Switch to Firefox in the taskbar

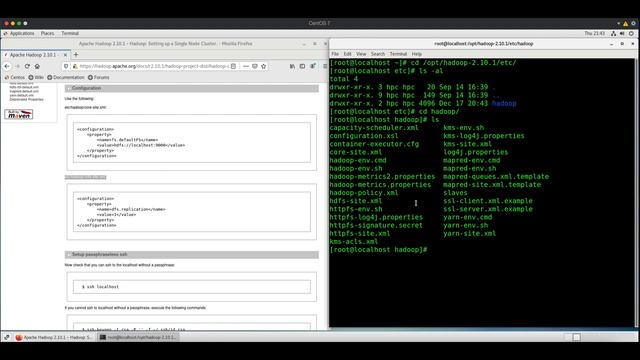[x=54, y=337]
